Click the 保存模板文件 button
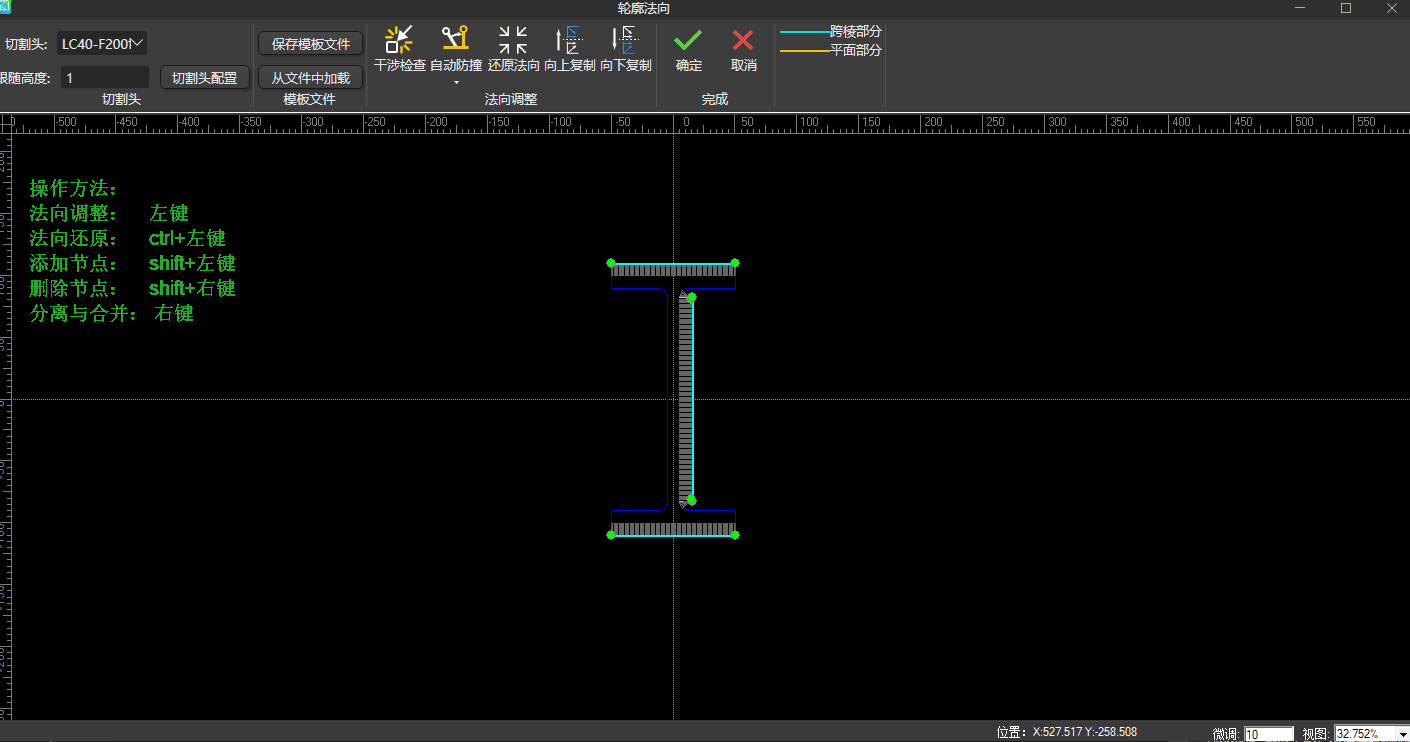Image resolution: width=1410 pixels, height=742 pixels. (311, 44)
